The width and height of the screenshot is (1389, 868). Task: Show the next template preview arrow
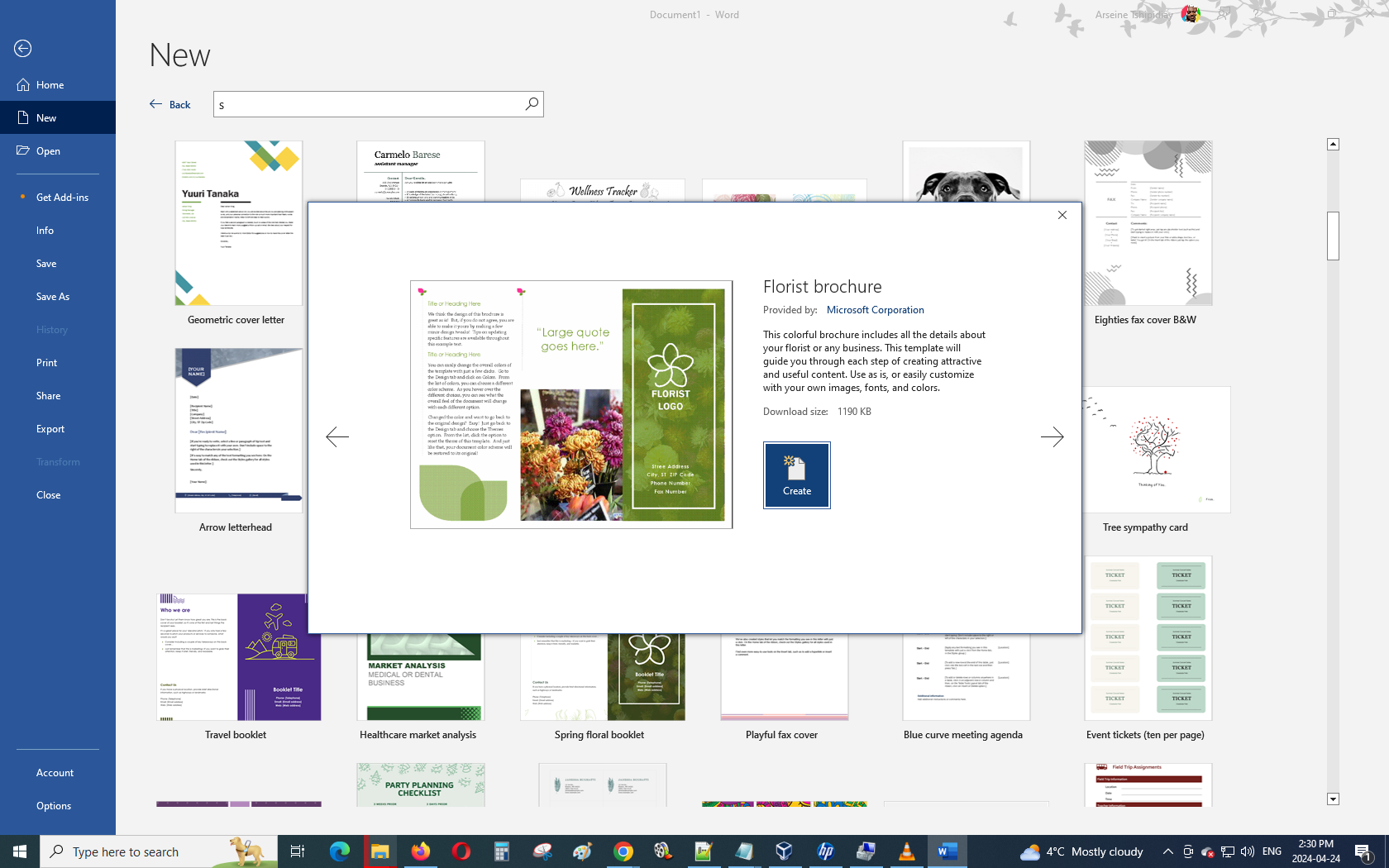(x=1052, y=436)
